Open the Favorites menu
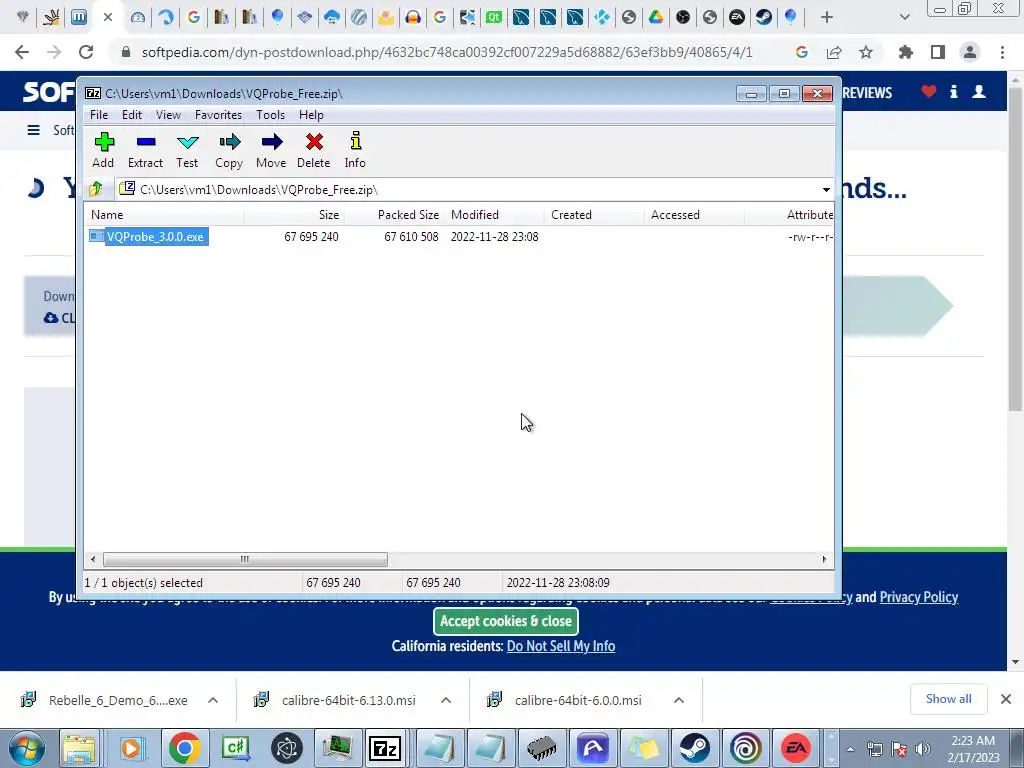Image resolution: width=1024 pixels, height=768 pixels. [x=218, y=115]
